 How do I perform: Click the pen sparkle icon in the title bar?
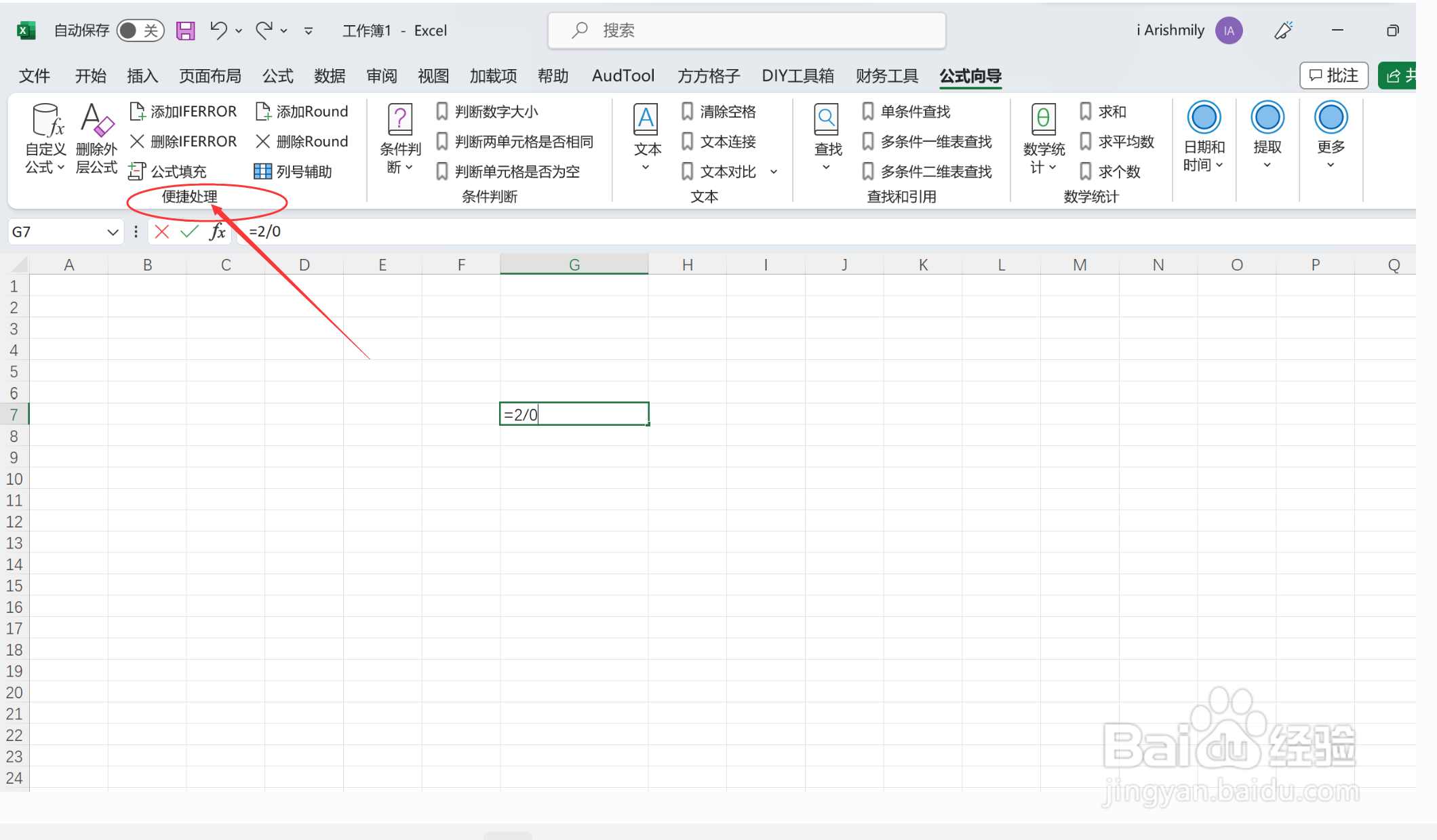[x=1283, y=31]
